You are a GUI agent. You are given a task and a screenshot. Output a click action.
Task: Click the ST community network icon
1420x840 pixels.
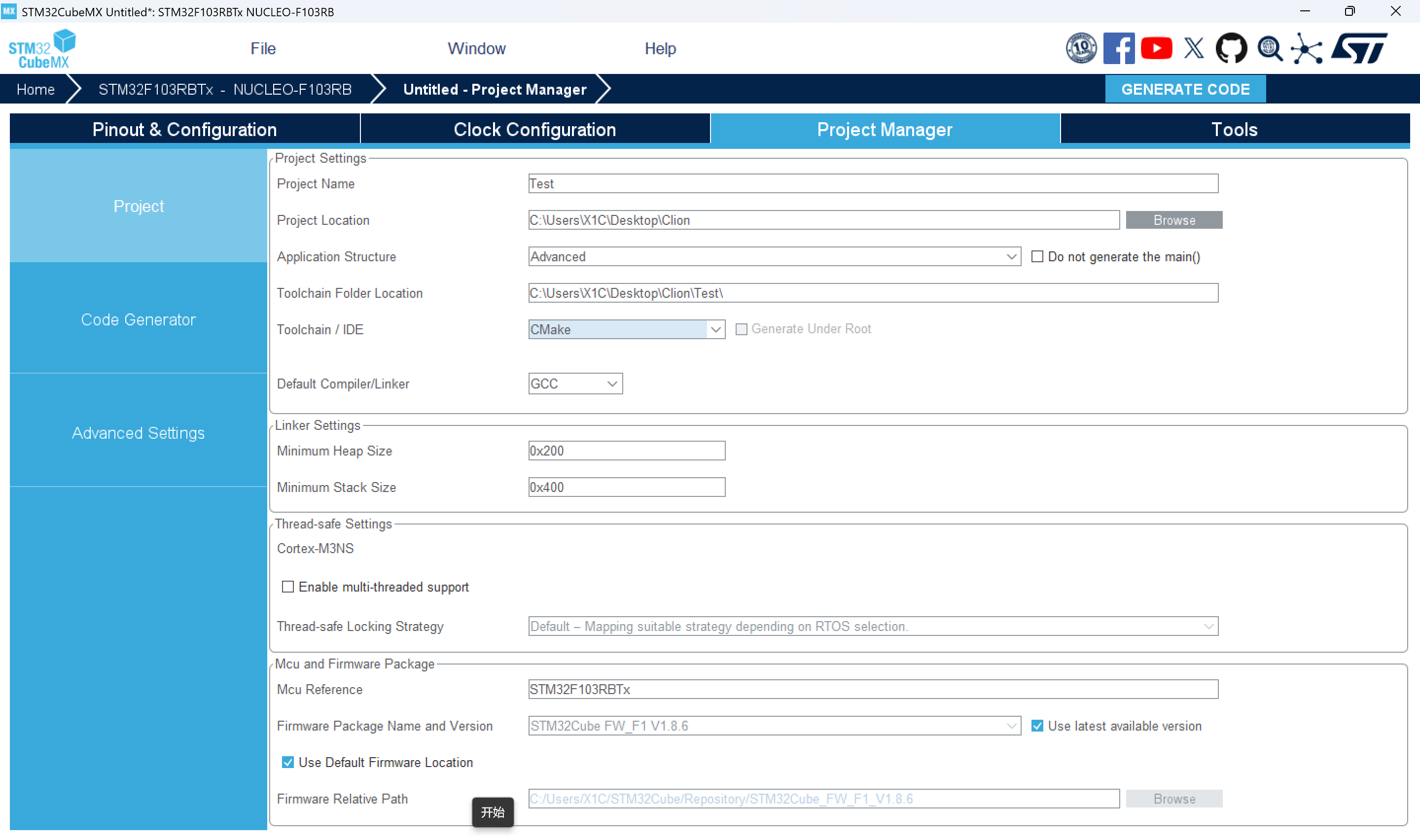coord(1307,49)
